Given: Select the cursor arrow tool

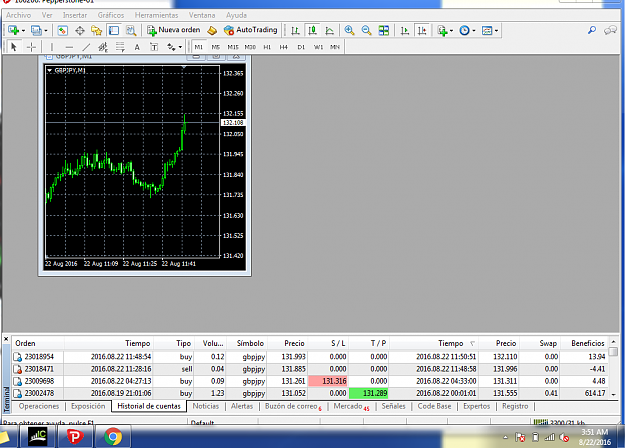Looking at the screenshot, I should coord(14,47).
